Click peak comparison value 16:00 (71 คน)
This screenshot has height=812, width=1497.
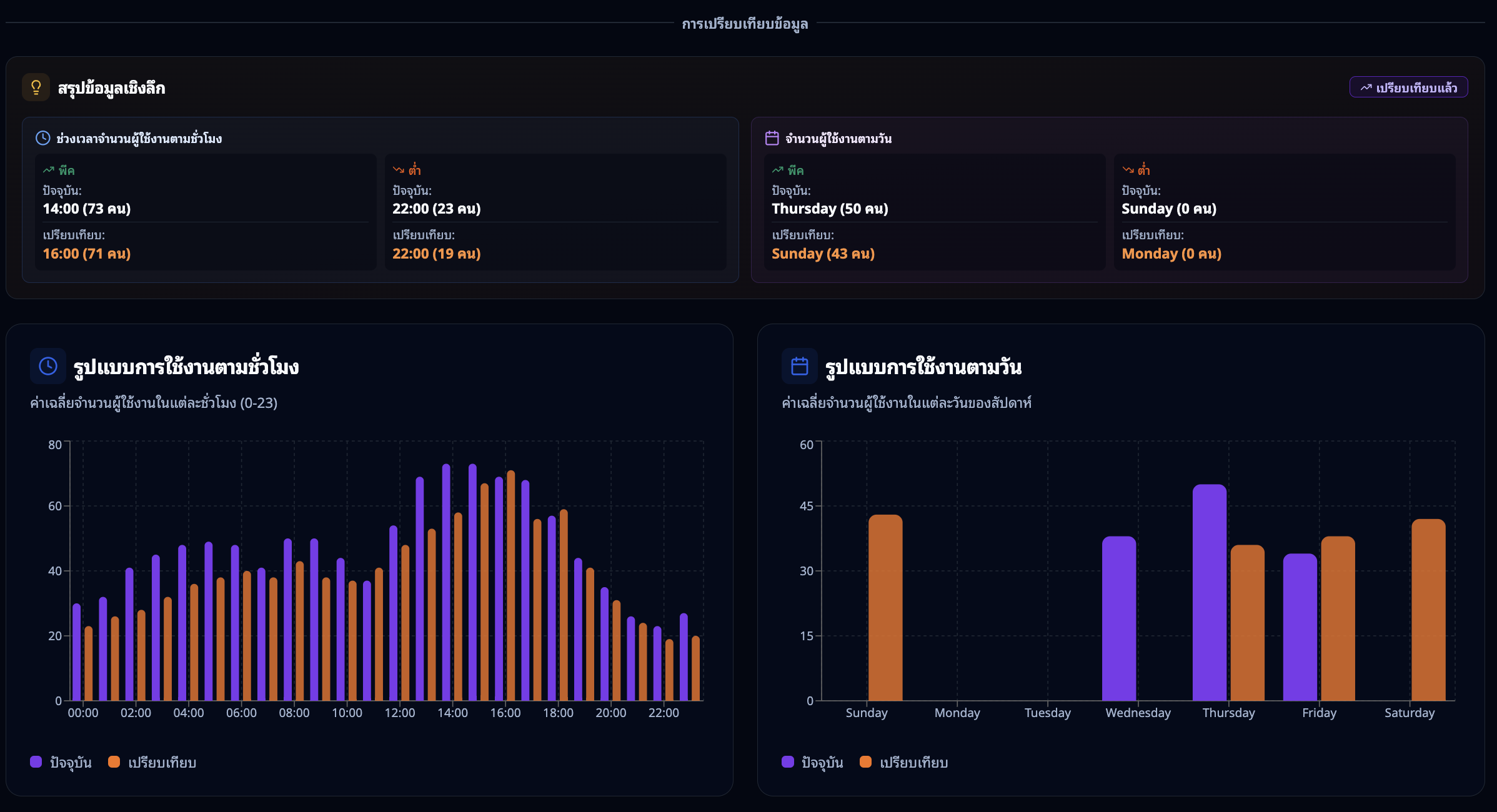tap(87, 254)
